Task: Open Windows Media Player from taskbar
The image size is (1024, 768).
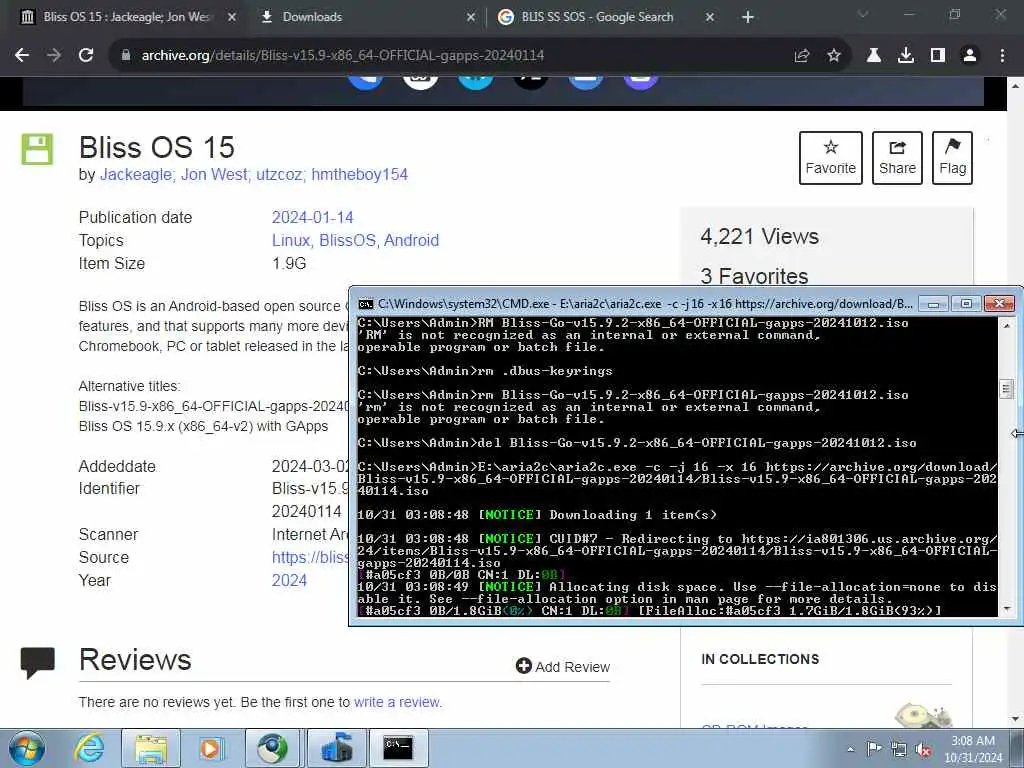Action: (211, 748)
